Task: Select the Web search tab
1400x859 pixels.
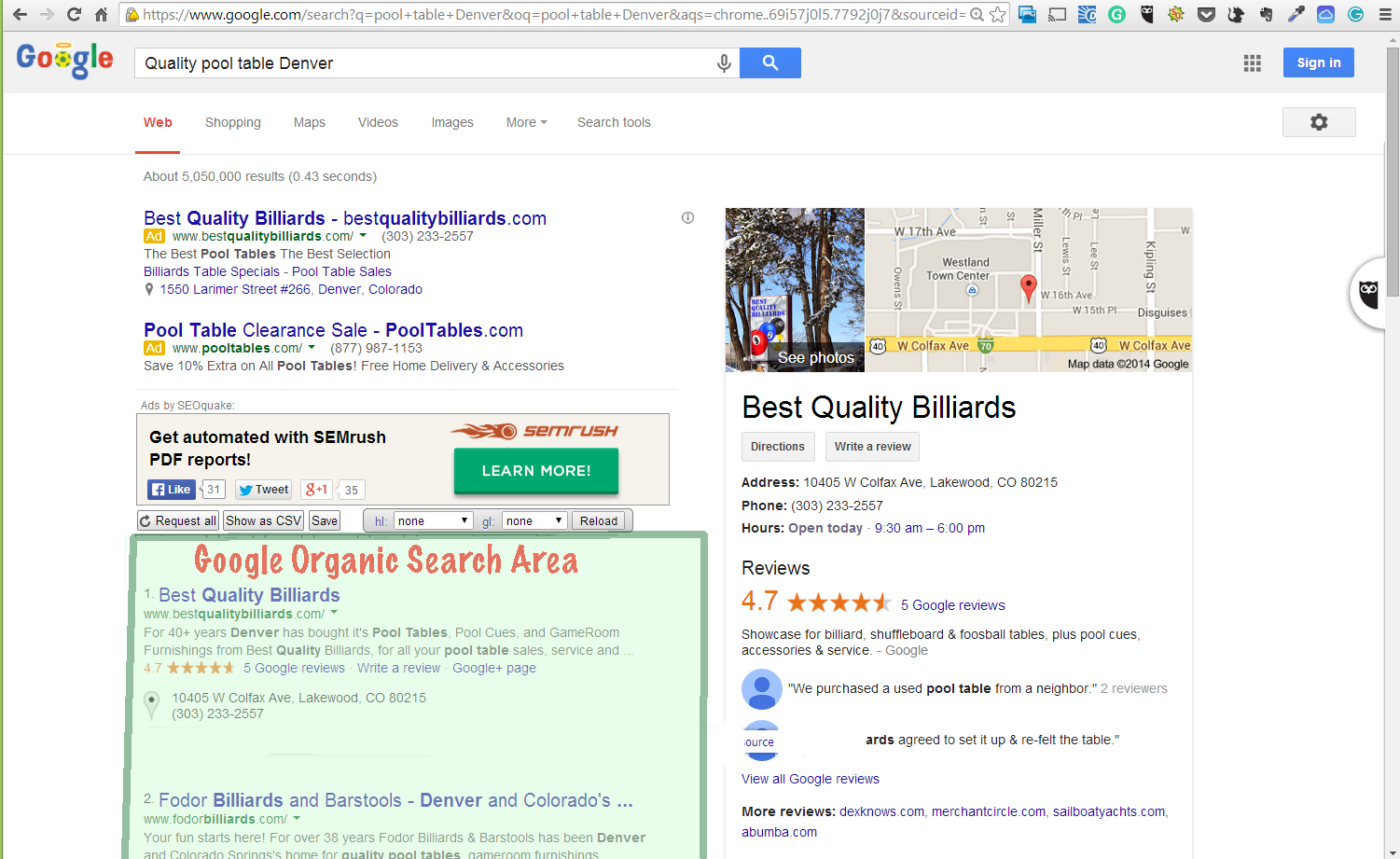Action: click(x=158, y=122)
